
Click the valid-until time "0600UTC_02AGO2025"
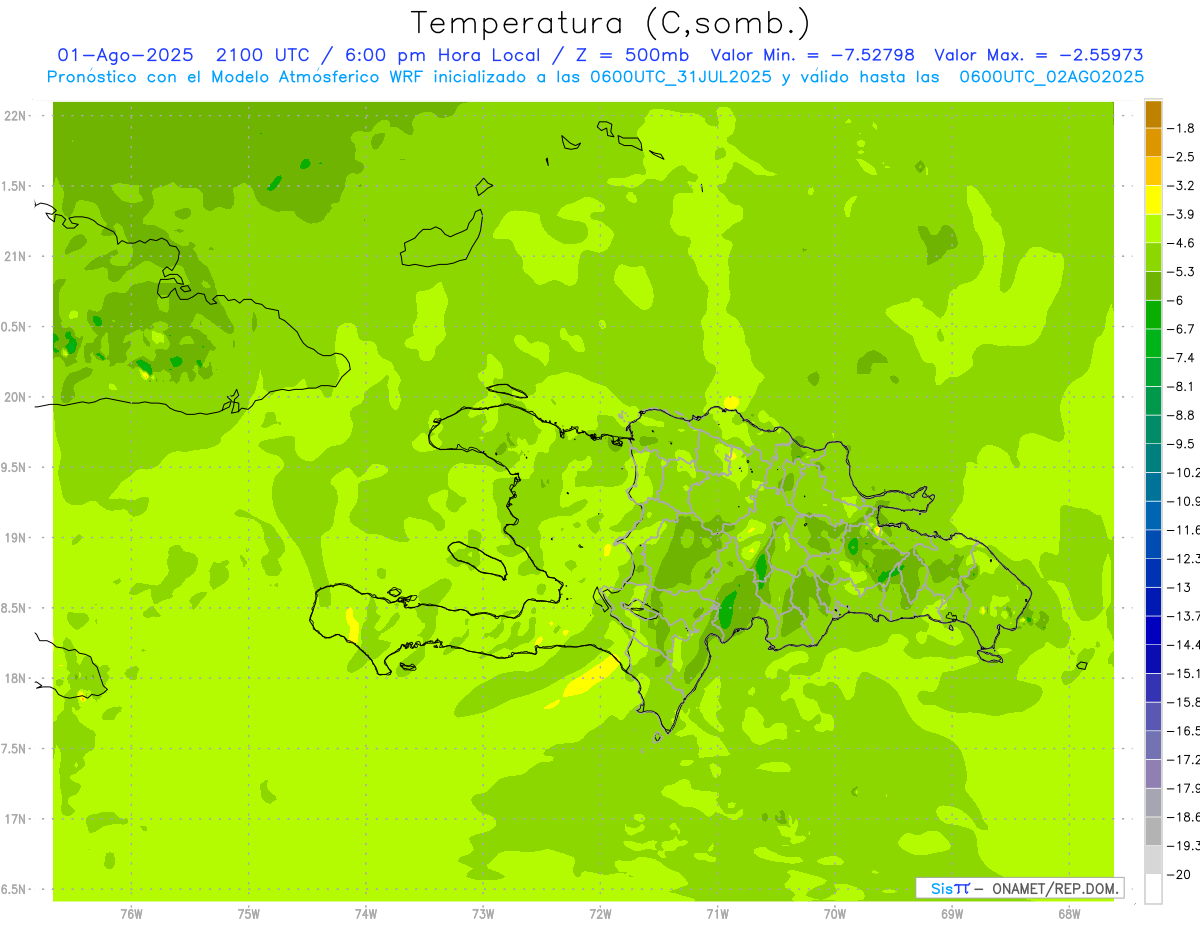point(1052,76)
